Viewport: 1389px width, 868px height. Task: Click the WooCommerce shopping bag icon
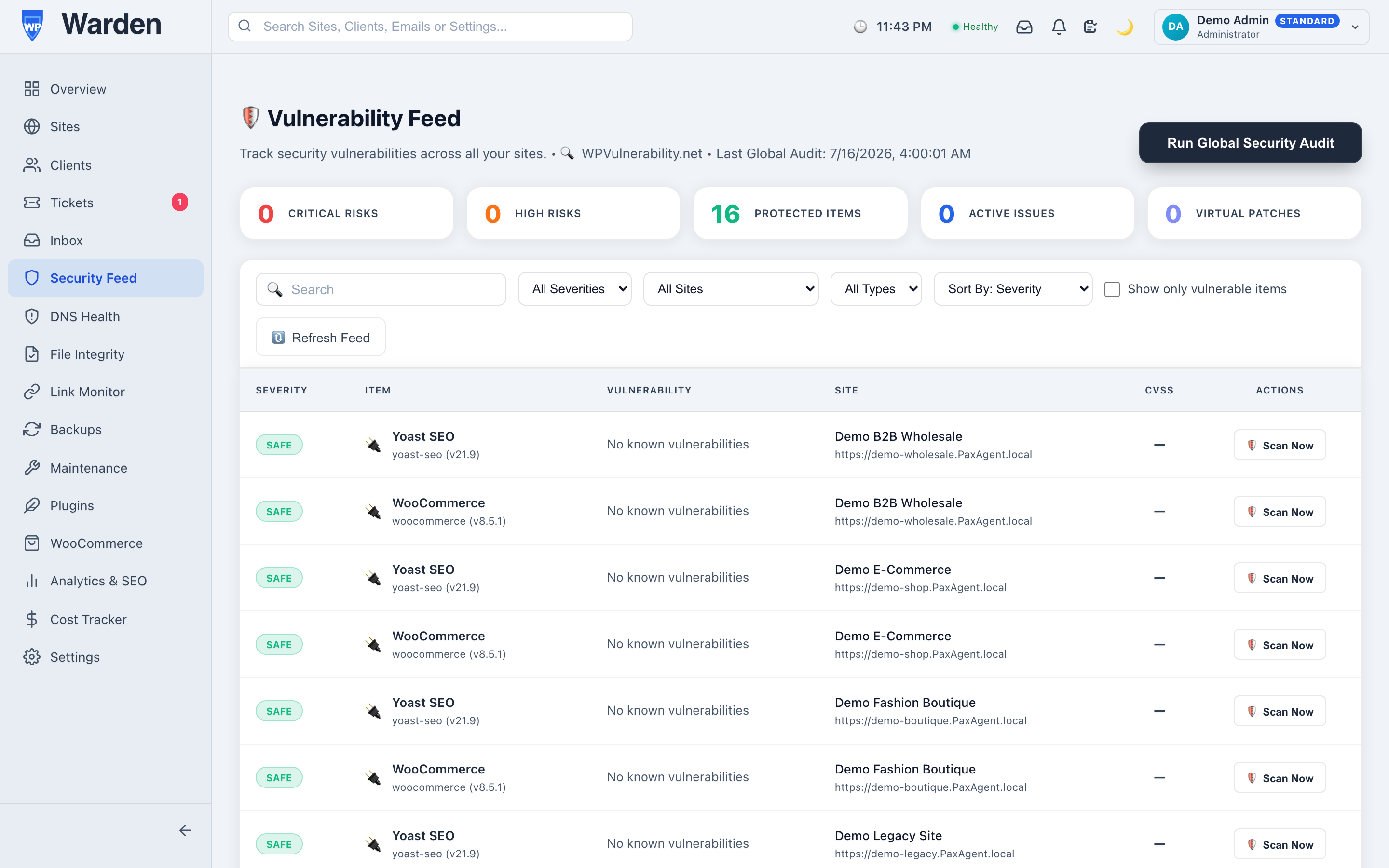coord(31,543)
